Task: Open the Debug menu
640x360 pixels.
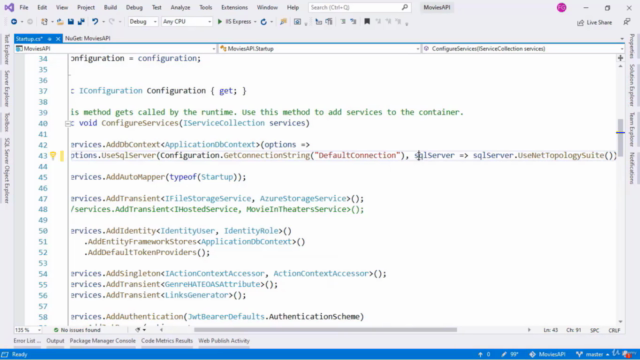Action: tap(134, 7)
